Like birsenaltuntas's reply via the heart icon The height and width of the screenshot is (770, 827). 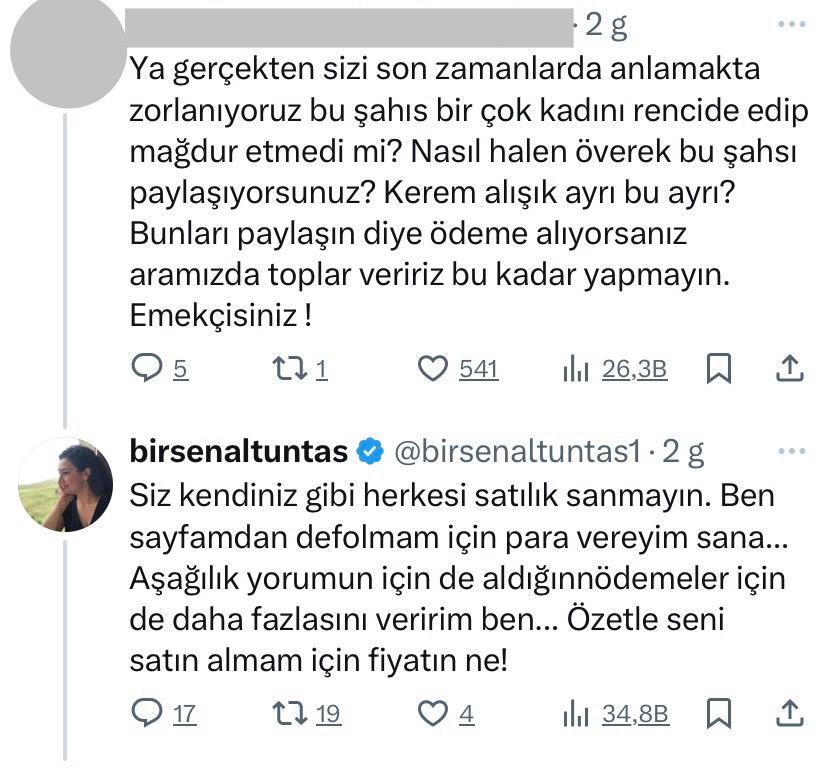(433, 713)
